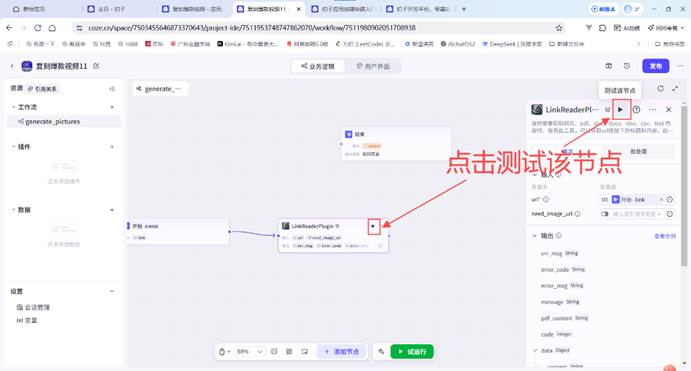Viewport: 691px width, 371px height.
Task: Open conversation management setting
Action: click(x=33, y=307)
